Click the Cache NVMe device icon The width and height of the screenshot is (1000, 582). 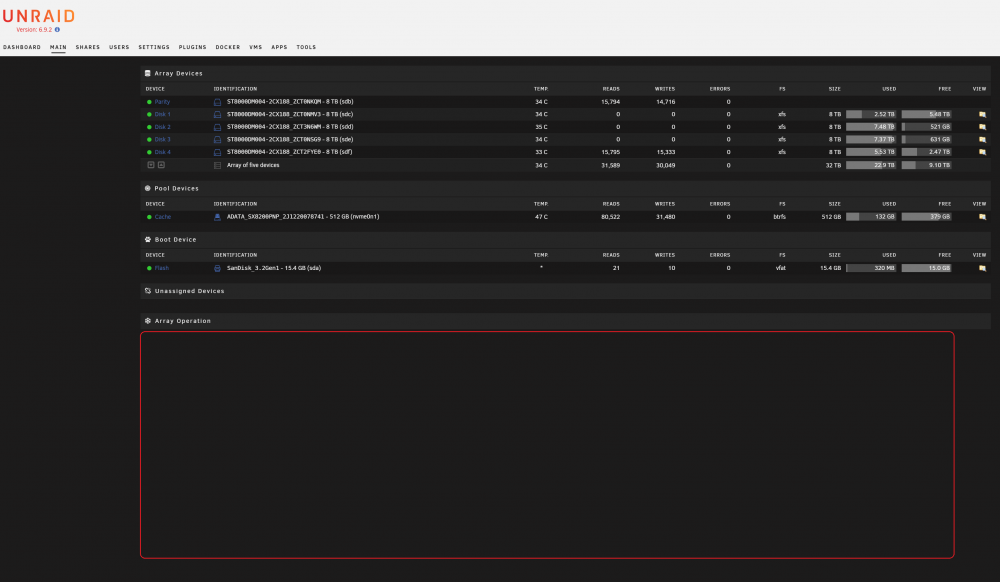tap(217, 217)
